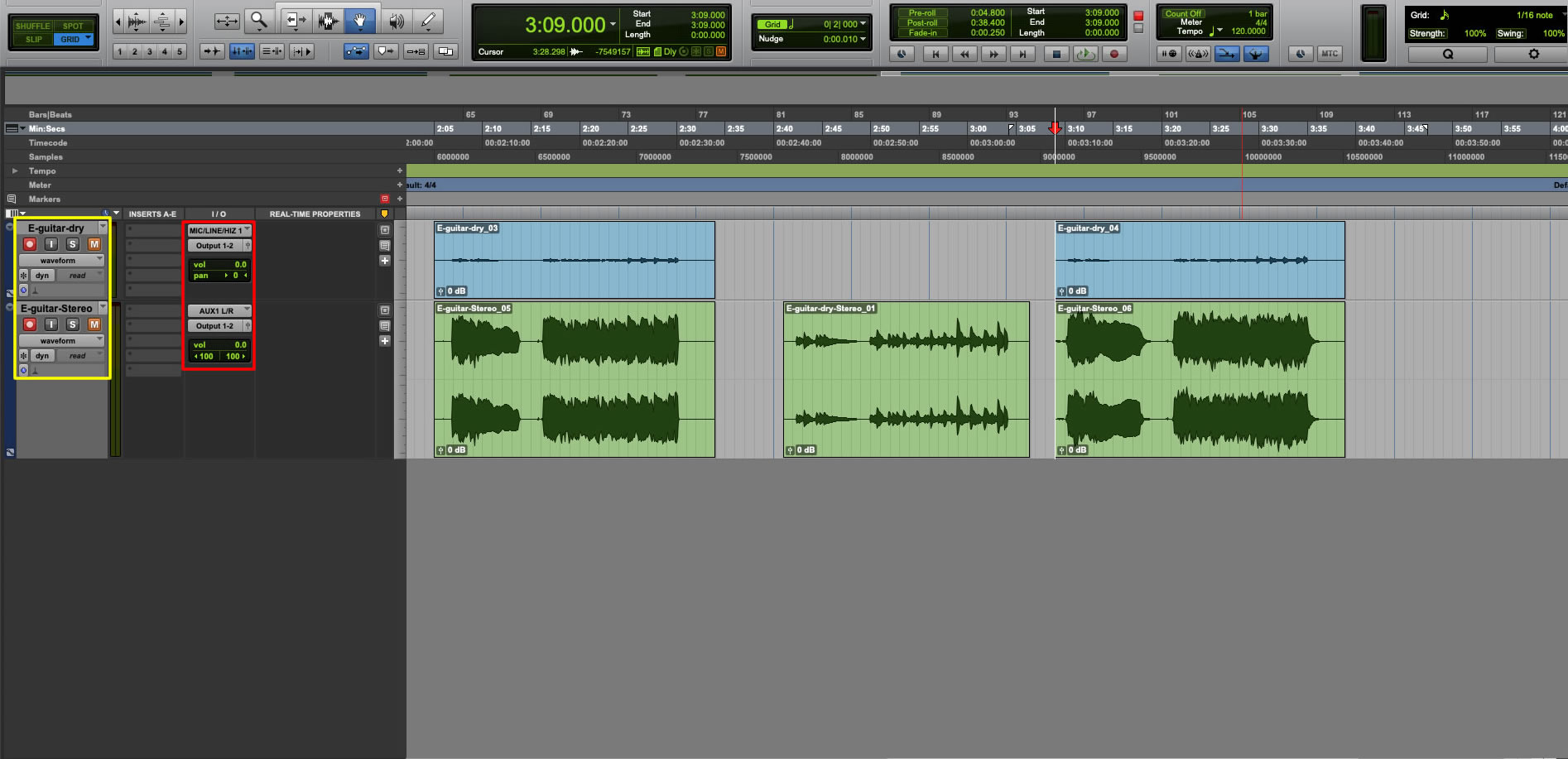Toggle Link Timeline and Edit Selection
The height and width of the screenshot is (759, 1568).
coord(243,51)
